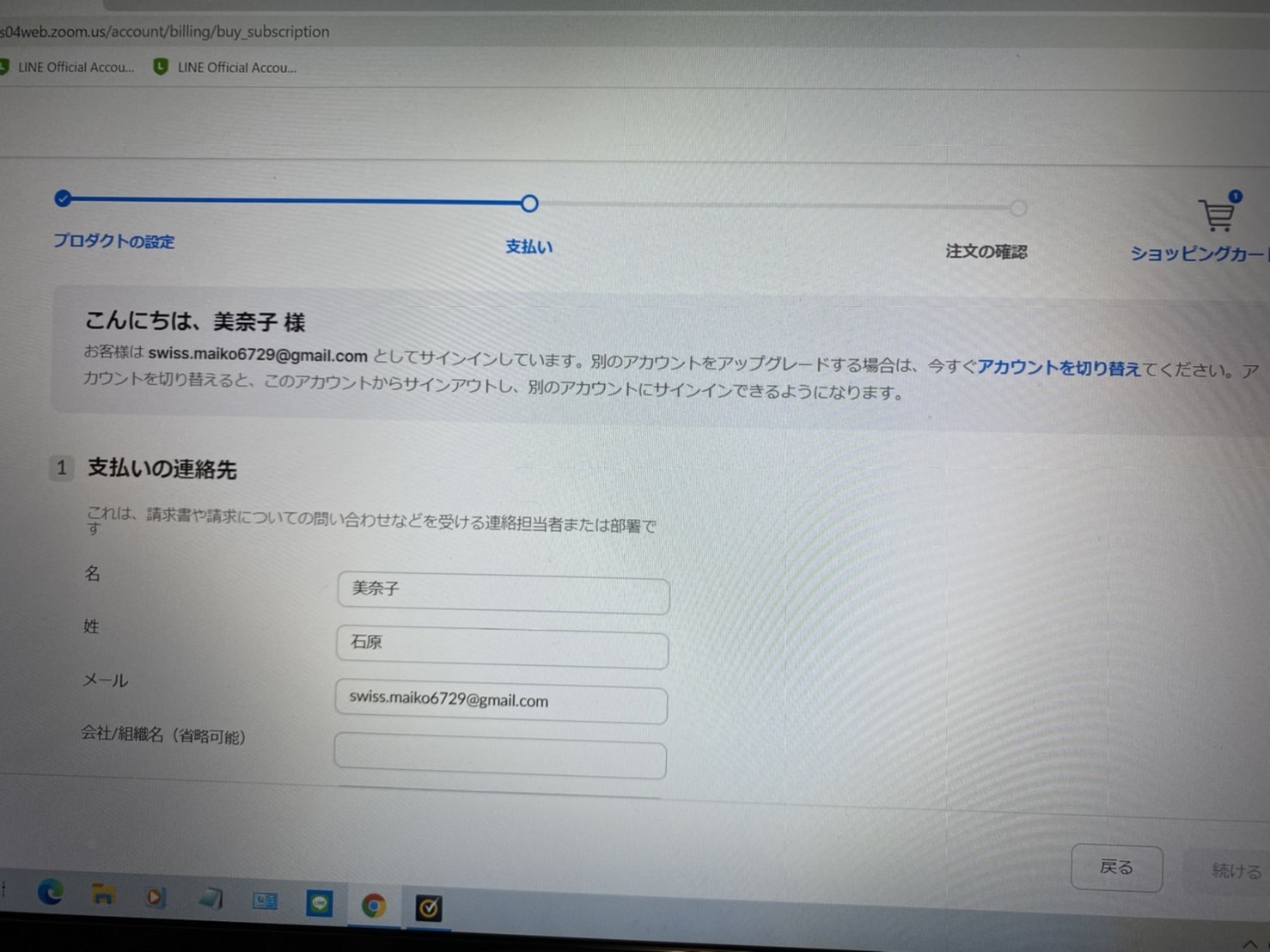The height and width of the screenshot is (952, 1270).
Task: Open ショッピングカート label link
Action: click(1200, 253)
